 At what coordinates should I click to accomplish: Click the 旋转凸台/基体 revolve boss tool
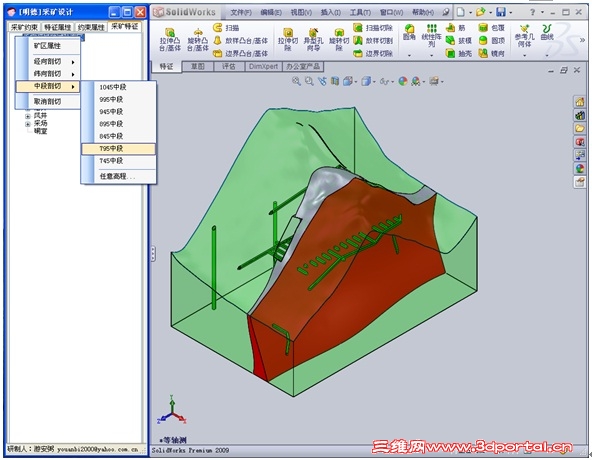tap(198, 40)
